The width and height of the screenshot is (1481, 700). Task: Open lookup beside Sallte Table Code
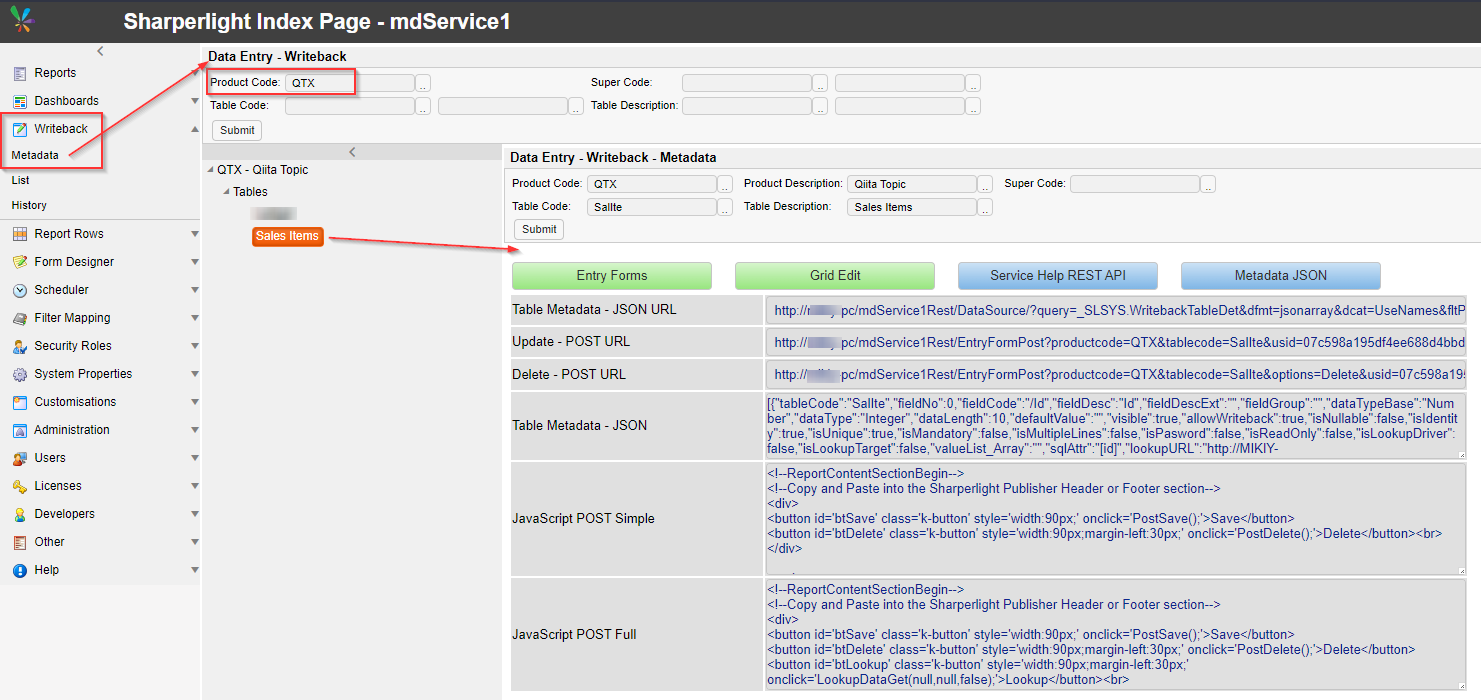click(x=725, y=207)
